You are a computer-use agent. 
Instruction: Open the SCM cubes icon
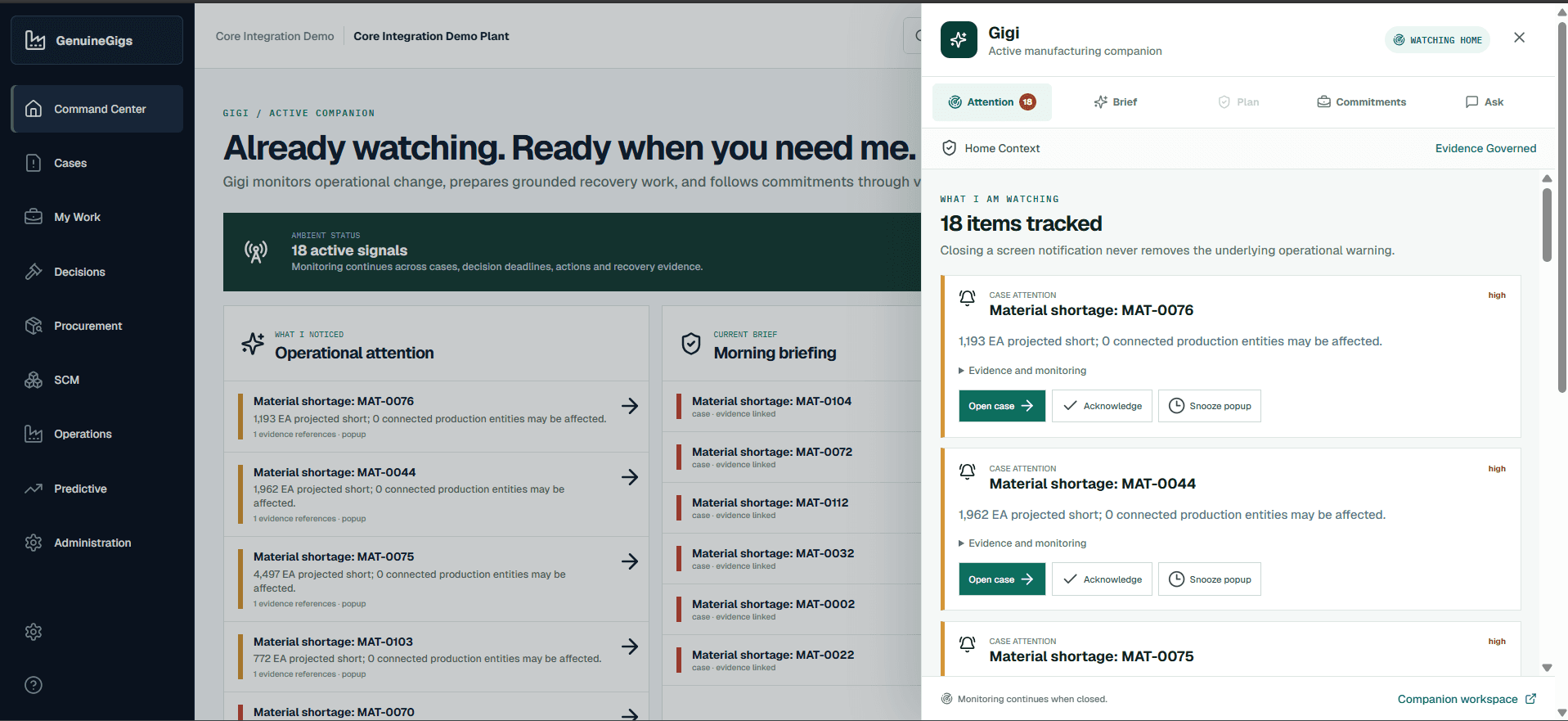(x=34, y=380)
